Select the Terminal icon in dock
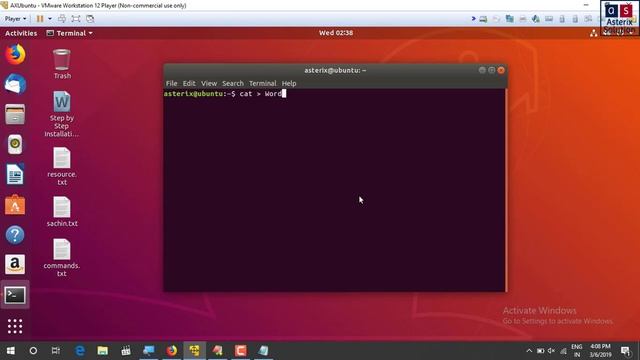This screenshot has width=640, height=360. [x=15, y=295]
